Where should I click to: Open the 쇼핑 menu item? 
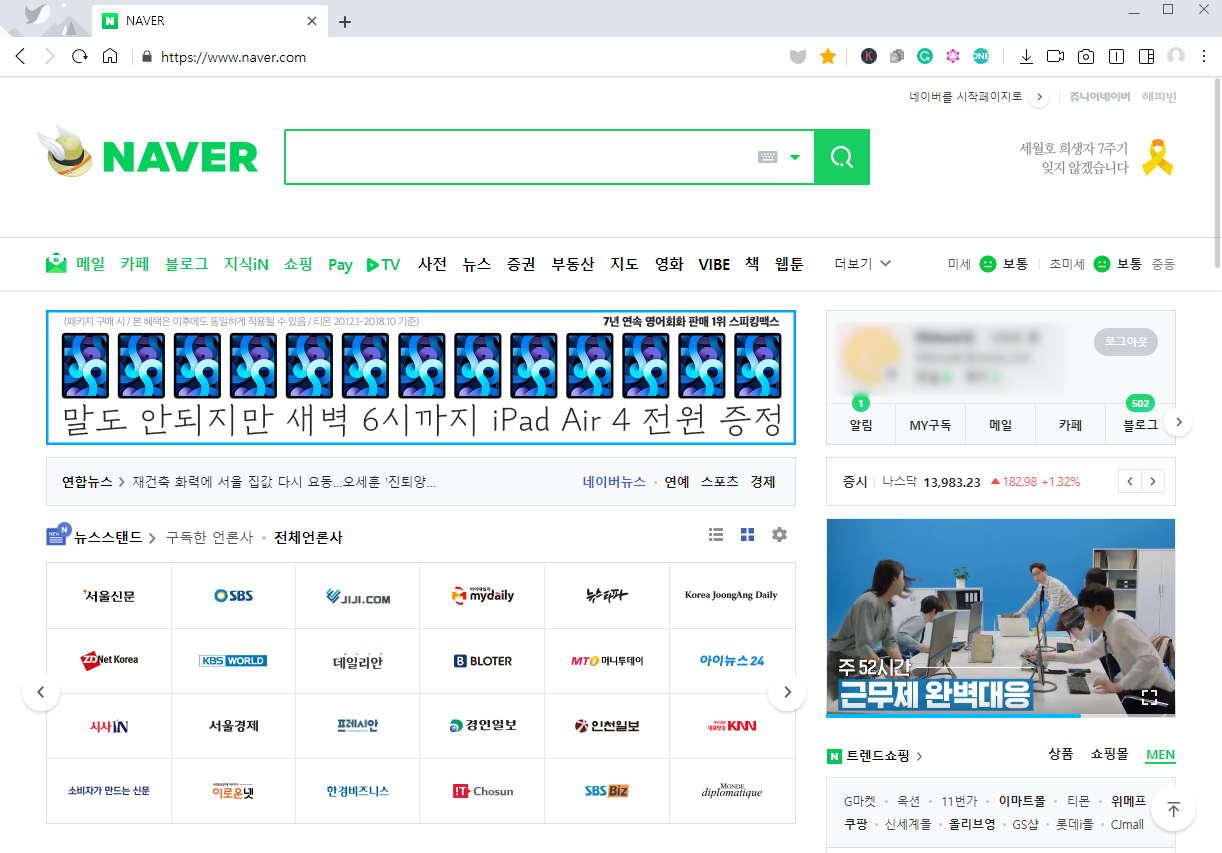(x=298, y=264)
